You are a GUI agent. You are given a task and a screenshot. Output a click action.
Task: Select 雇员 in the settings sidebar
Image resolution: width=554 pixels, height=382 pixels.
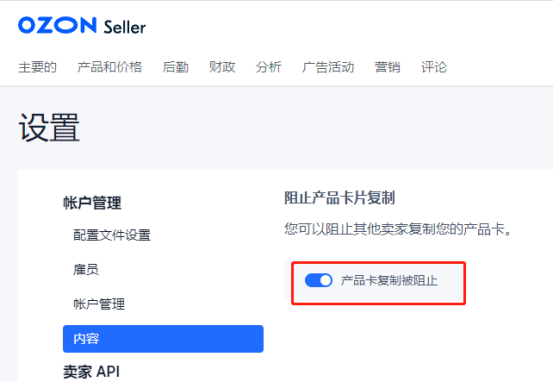[86, 270]
